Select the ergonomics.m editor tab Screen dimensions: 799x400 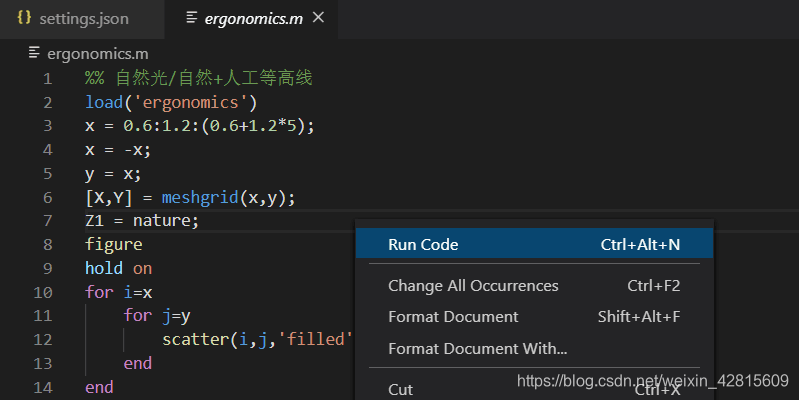point(253,19)
